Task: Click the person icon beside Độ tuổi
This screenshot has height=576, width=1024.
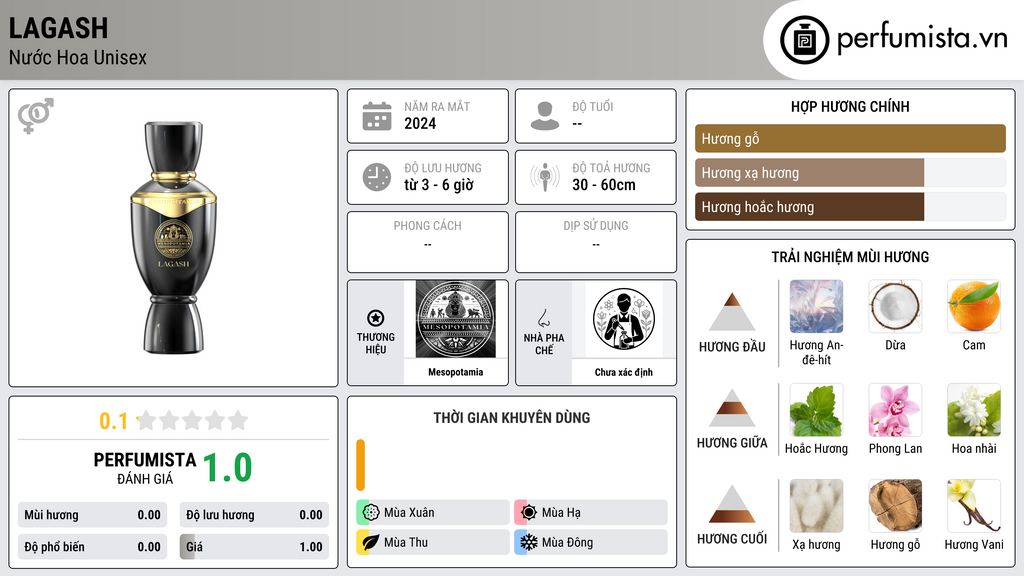Action: [545, 116]
